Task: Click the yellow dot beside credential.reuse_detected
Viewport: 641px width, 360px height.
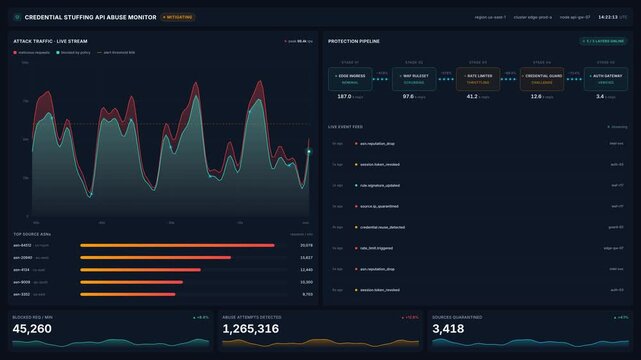Action: coord(356,227)
